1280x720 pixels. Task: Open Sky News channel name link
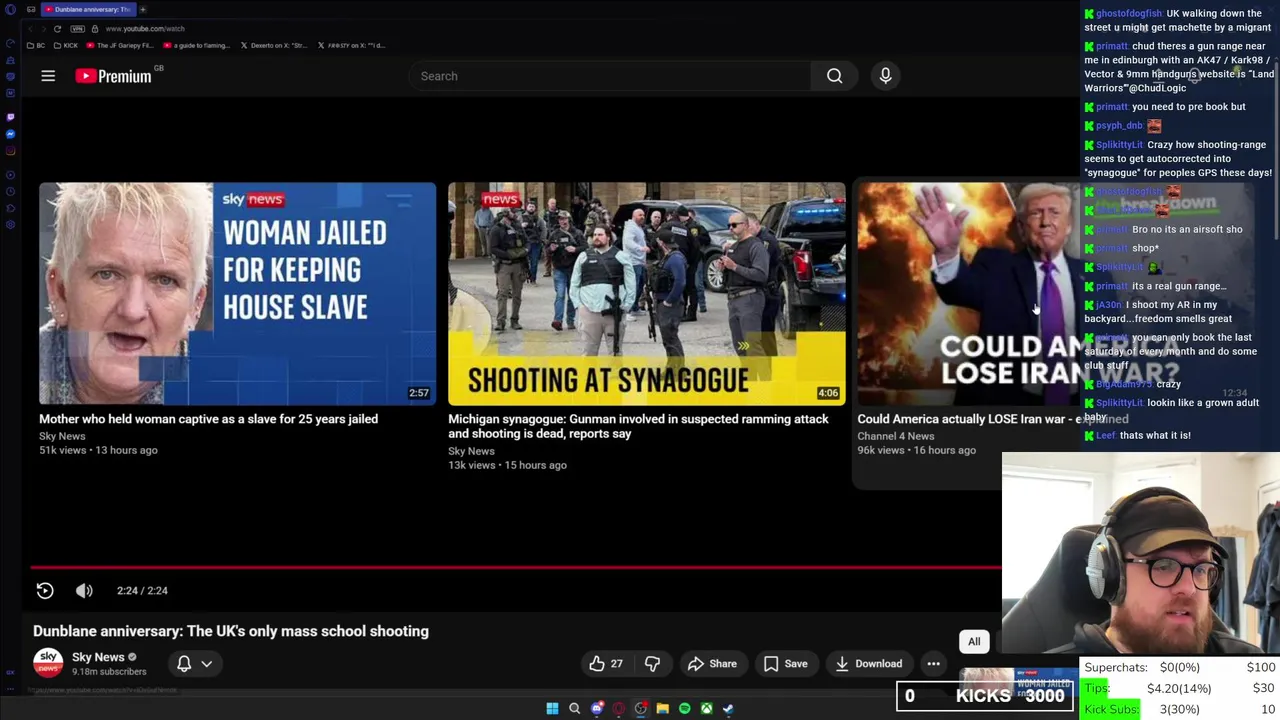coord(98,657)
